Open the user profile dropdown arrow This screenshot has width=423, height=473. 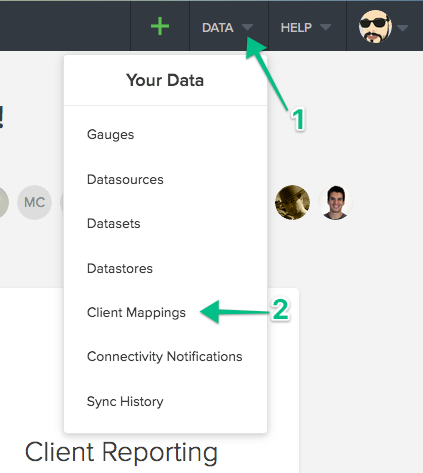pyautogui.click(x=403, y=28)
